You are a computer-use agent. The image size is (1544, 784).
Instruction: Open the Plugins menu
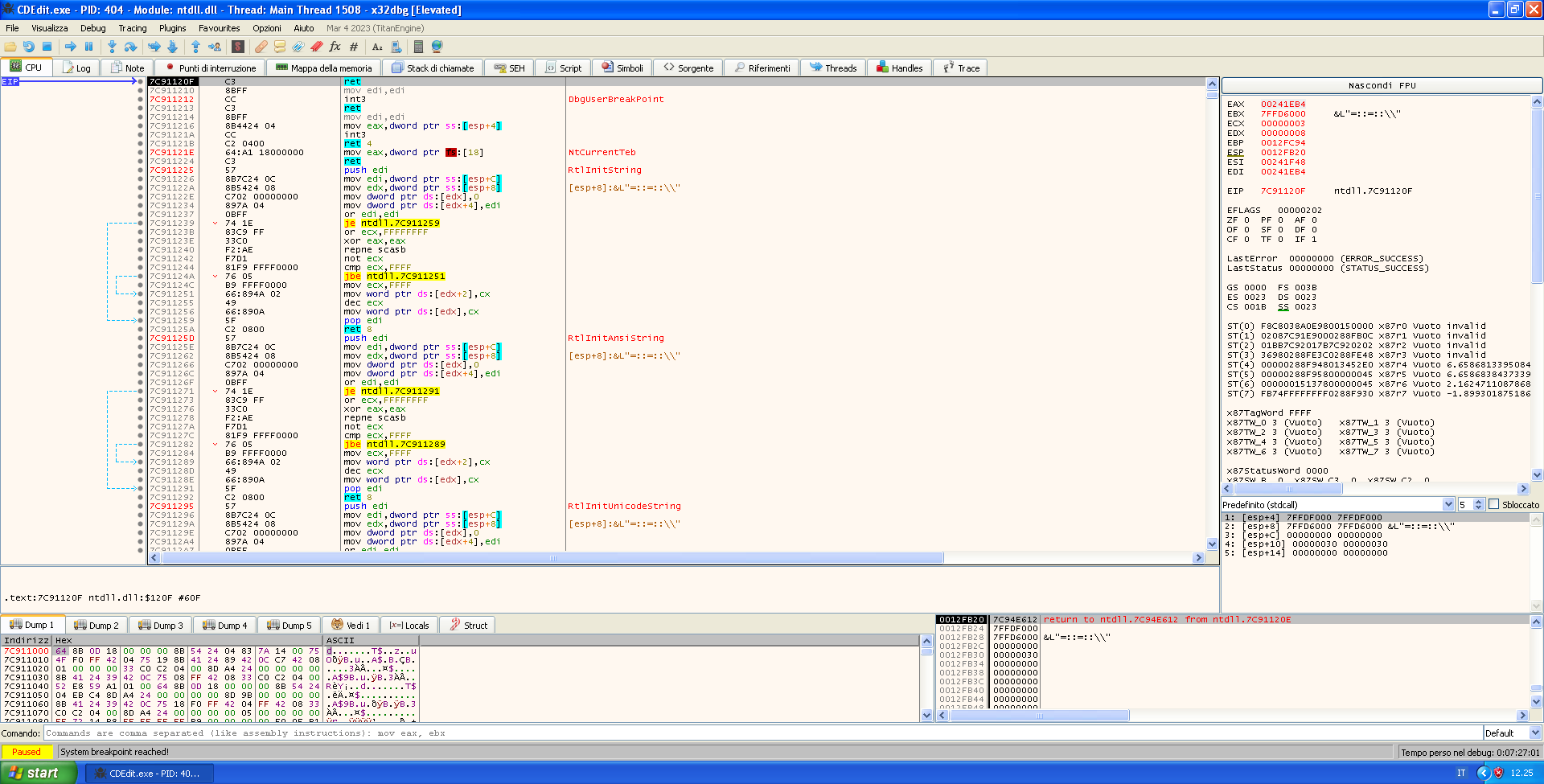point(172,28)
